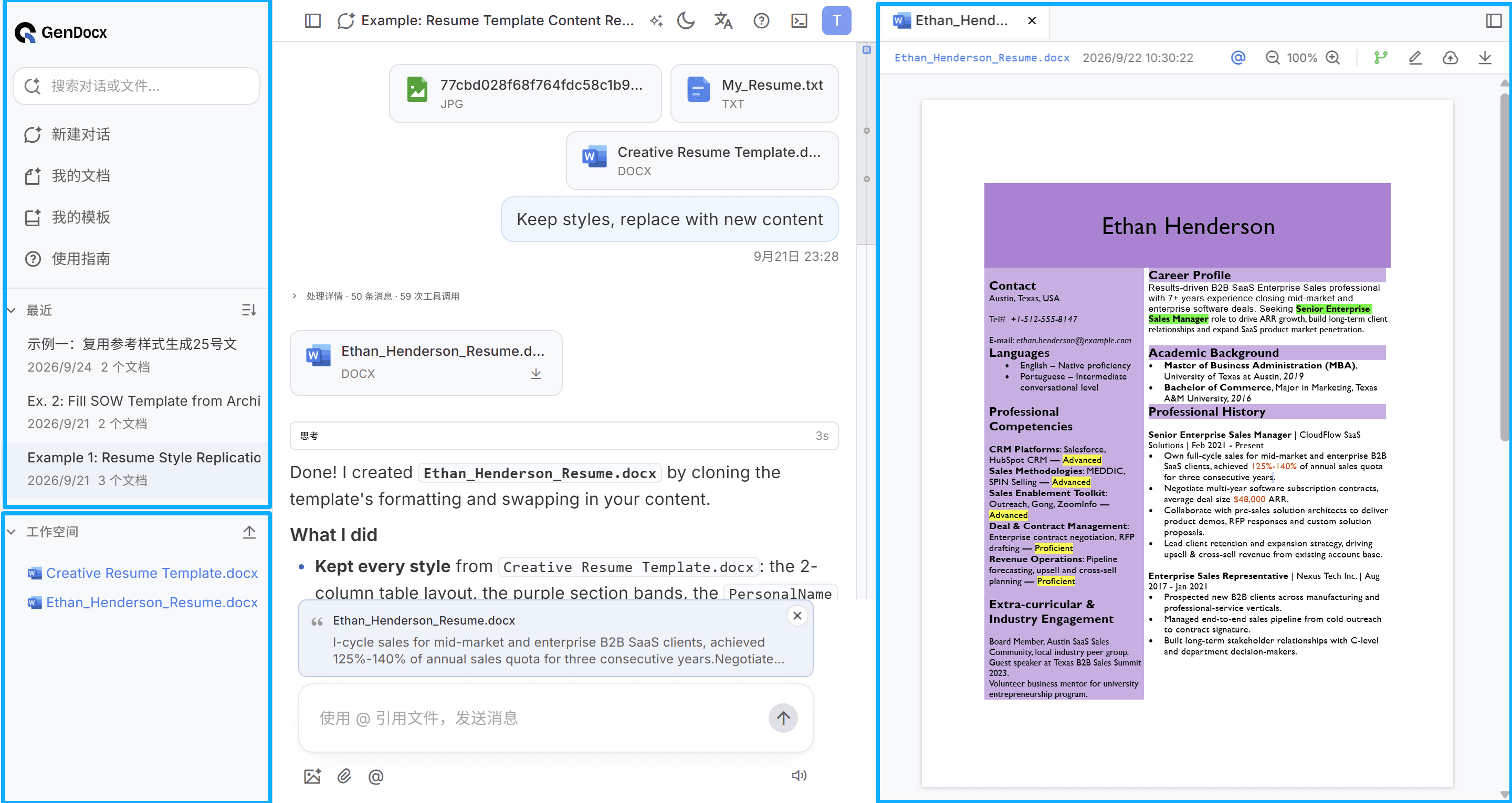Zoom out the document preview
The image size is (1512, 803).
click(1272, 58)
